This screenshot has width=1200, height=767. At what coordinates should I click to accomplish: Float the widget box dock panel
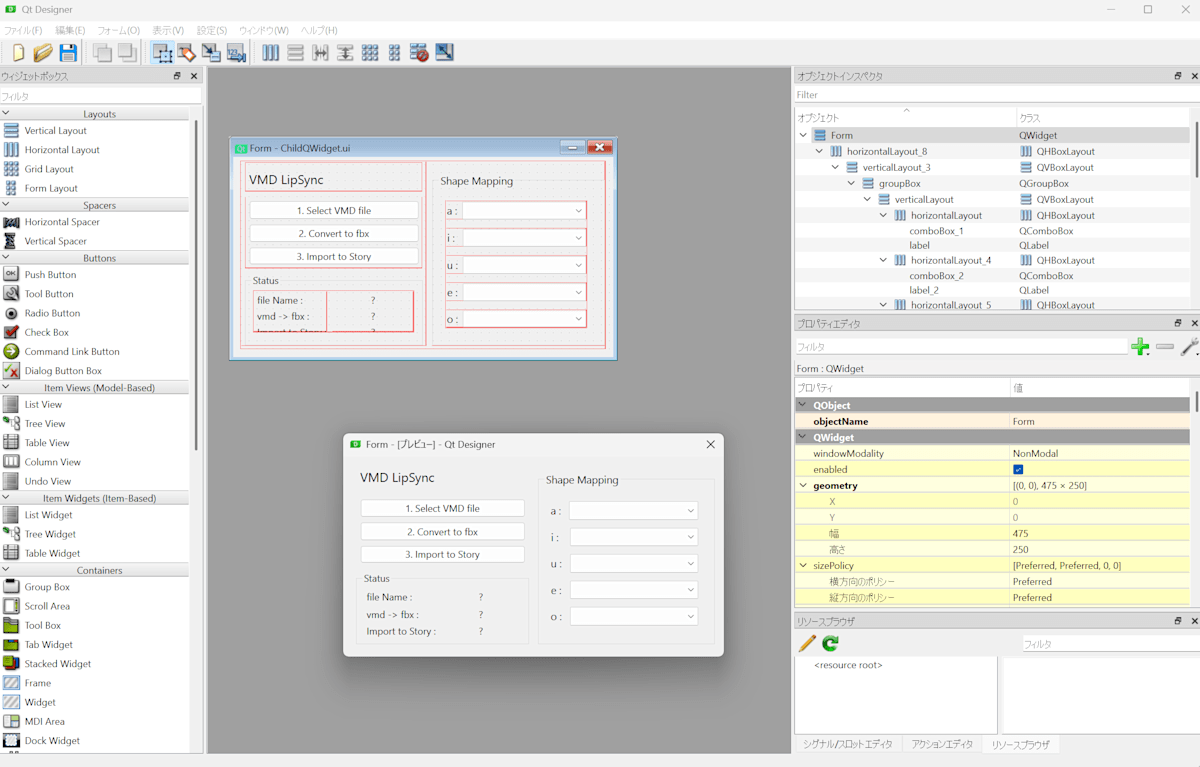[177, 76]
